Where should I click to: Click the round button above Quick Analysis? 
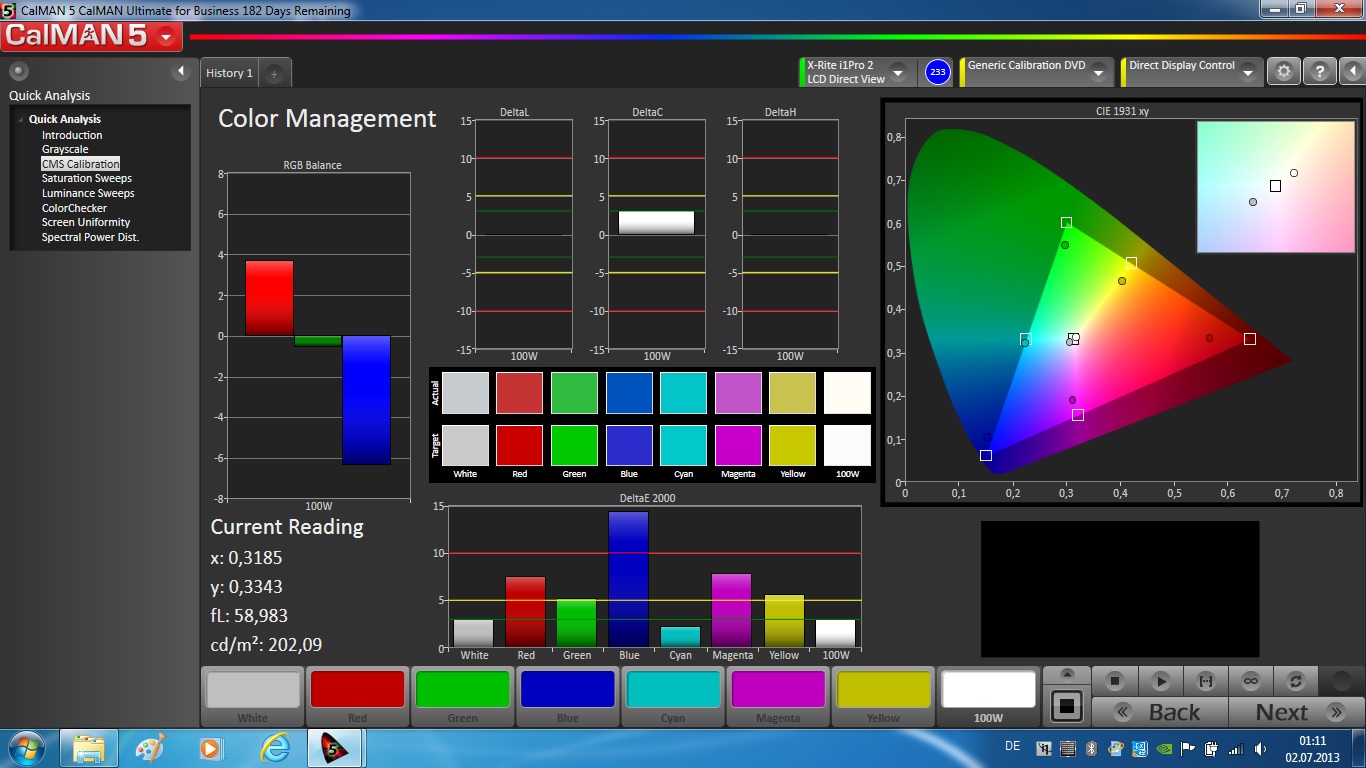[x=19, y=71]
